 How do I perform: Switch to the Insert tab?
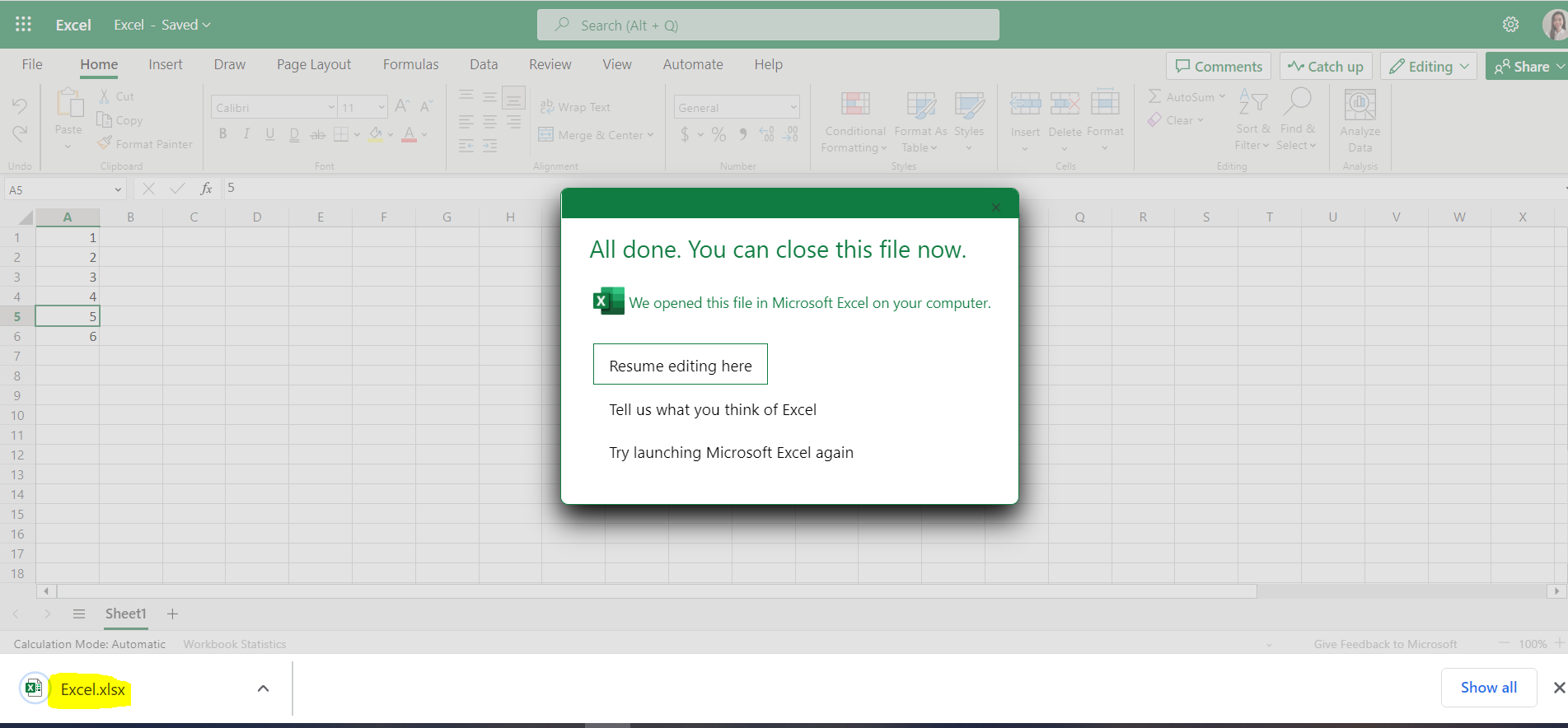[166, 64]
